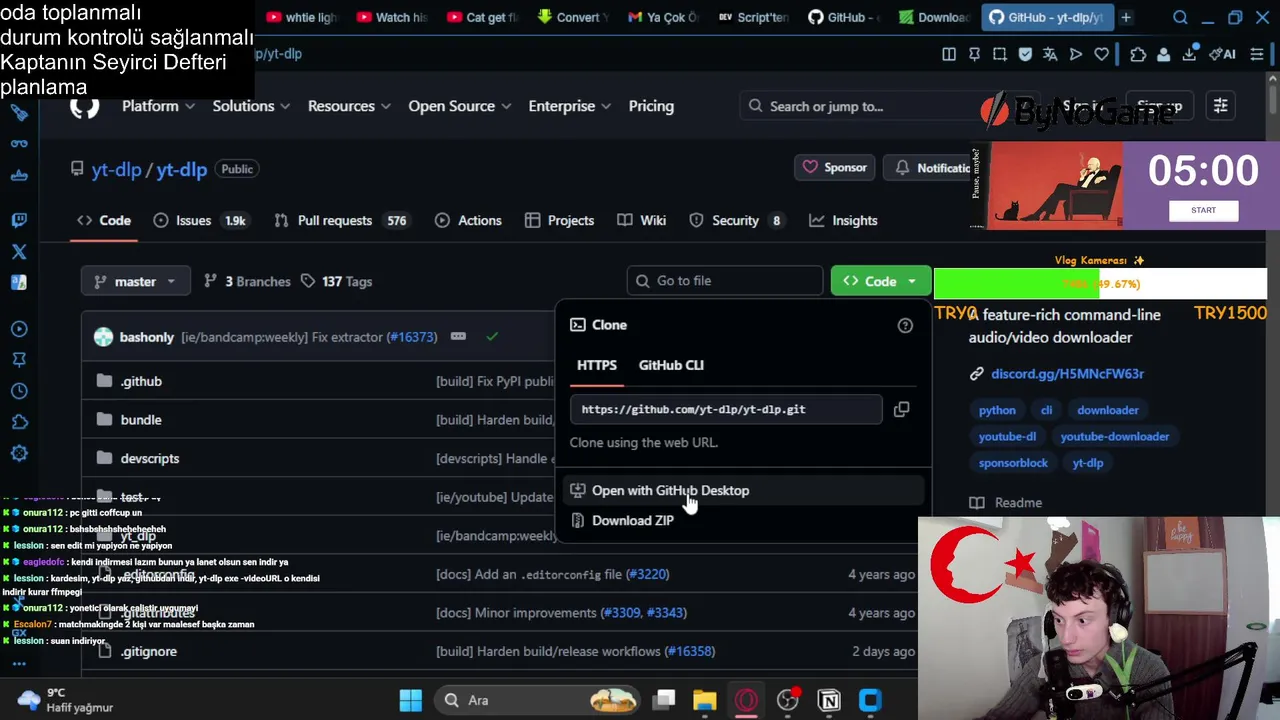Click the split-screen icon in address bar
The image size is (1280, 720).
pos(949,54)
